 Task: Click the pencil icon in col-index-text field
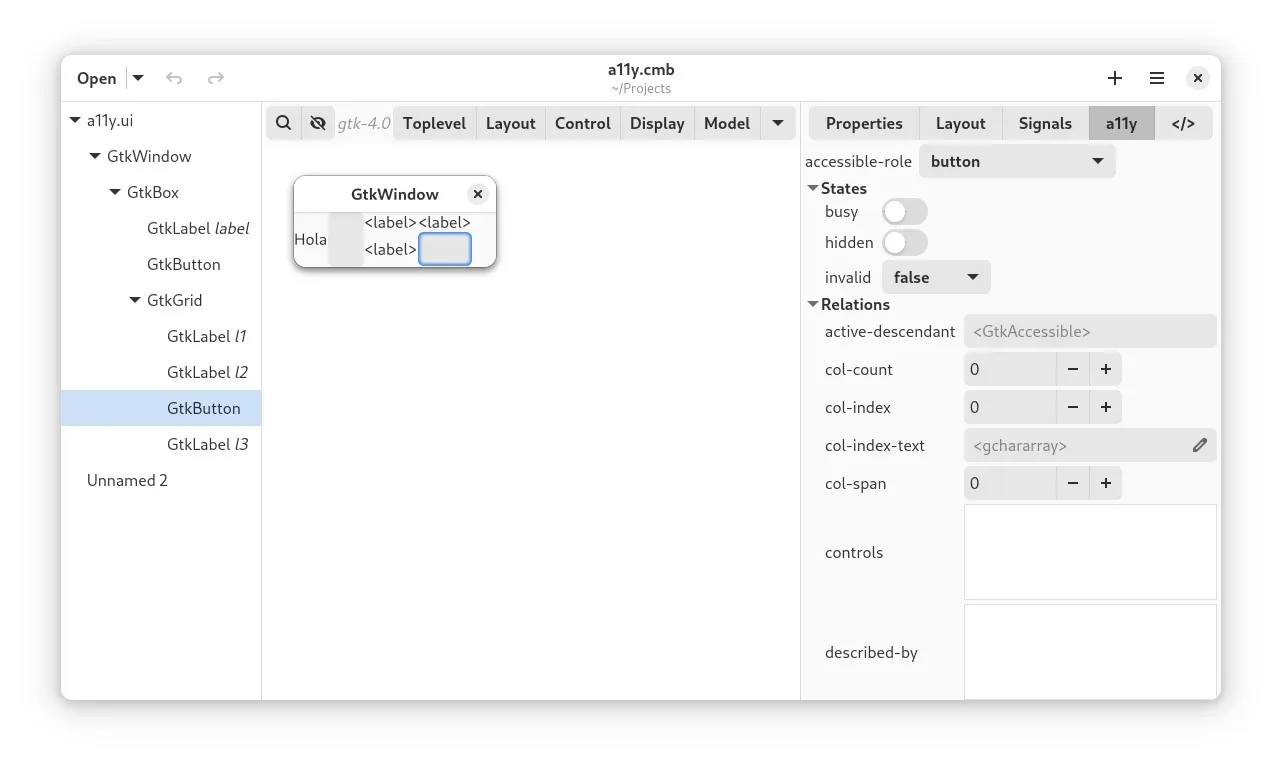(x=1200, y=445)
